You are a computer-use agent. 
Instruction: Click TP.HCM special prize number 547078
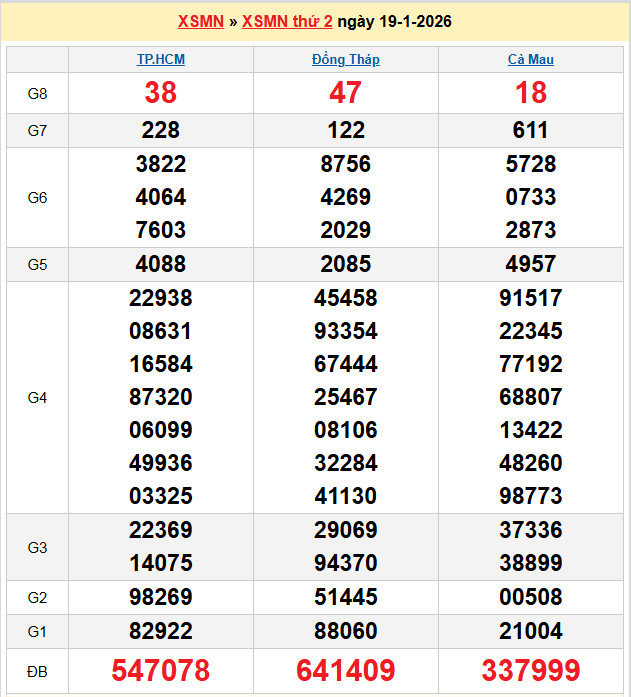(161, 670)
